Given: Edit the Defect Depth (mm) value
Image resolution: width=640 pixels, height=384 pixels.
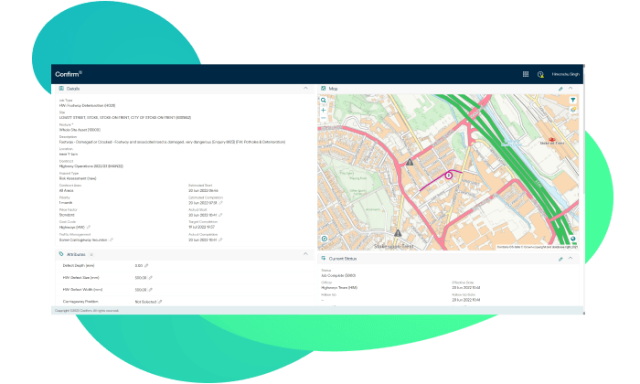Looking at the screenshot, I should pyautogui.click(x=146, y=266).
